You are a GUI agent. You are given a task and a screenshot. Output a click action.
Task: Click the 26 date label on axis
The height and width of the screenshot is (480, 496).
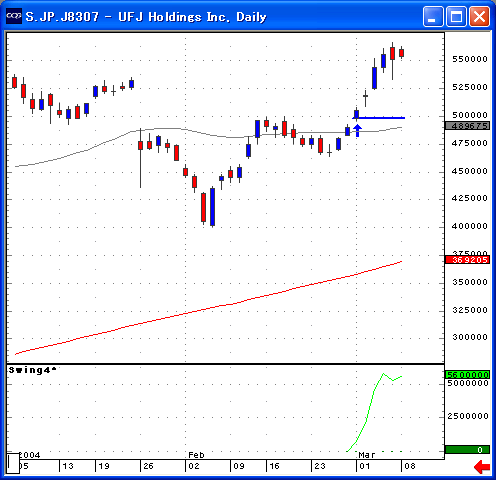tap(148, 466)
